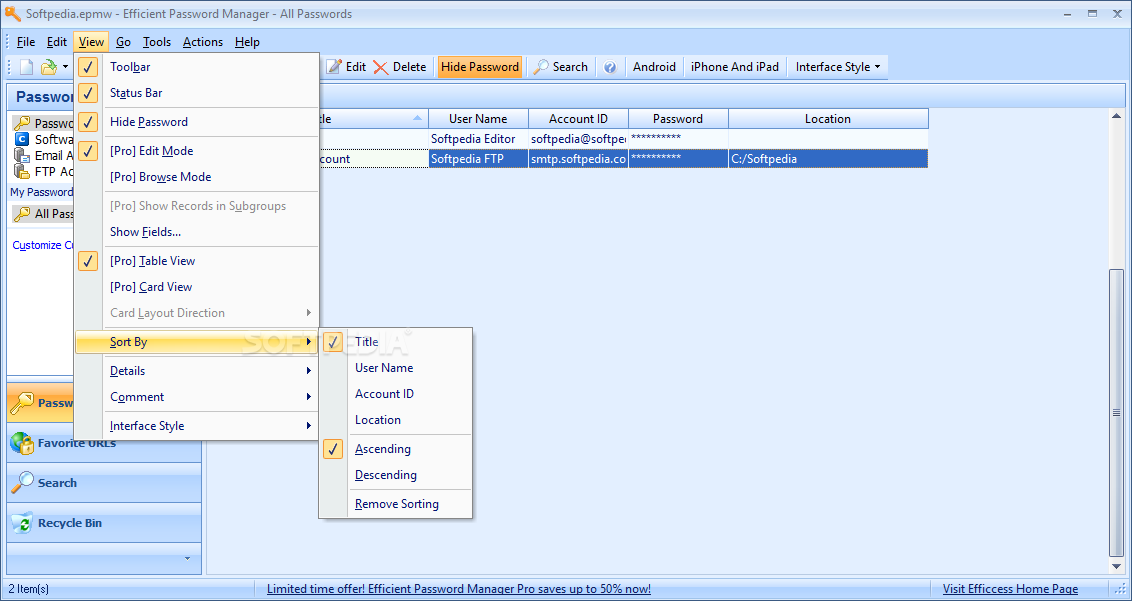1132x601 pixels.
Task: Click the Email Accounts tree item icon
Action: pyautogui.click(x=22, y=155)
